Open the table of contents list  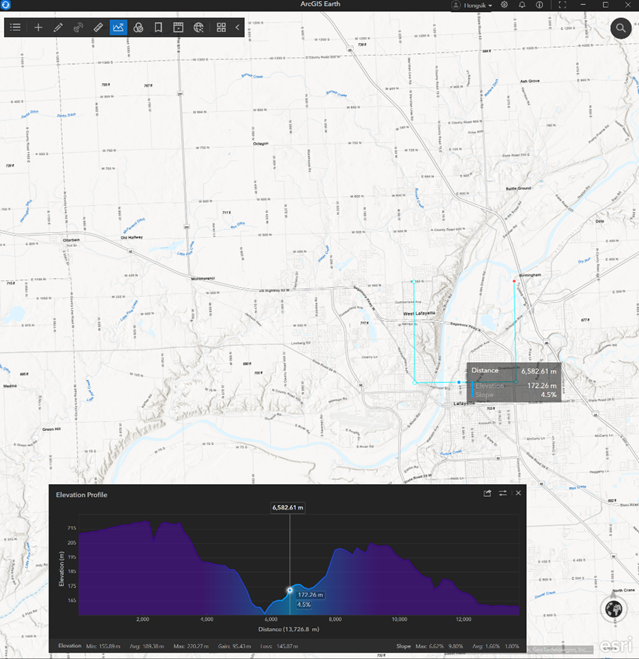[x=15, y=27]
